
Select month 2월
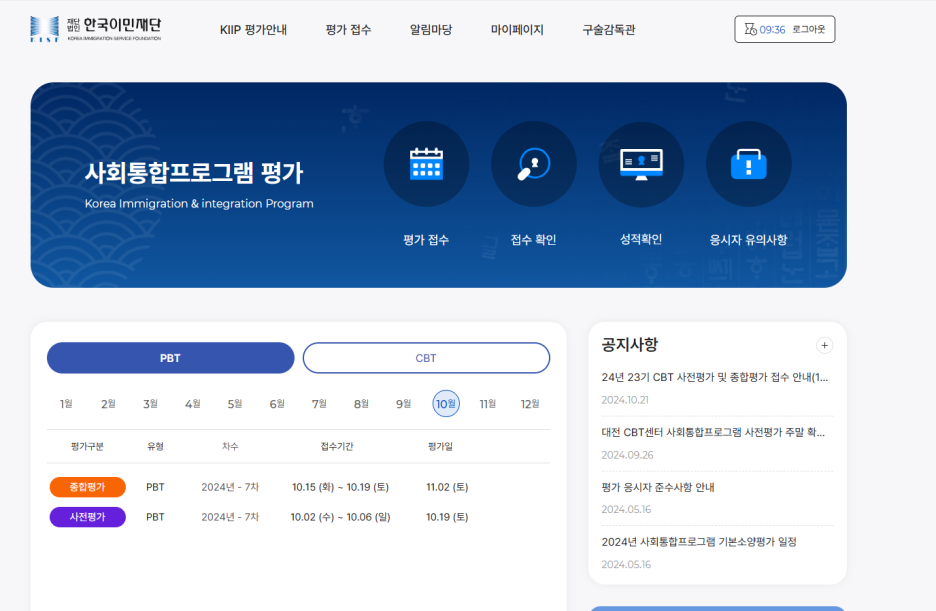point(108,404)
